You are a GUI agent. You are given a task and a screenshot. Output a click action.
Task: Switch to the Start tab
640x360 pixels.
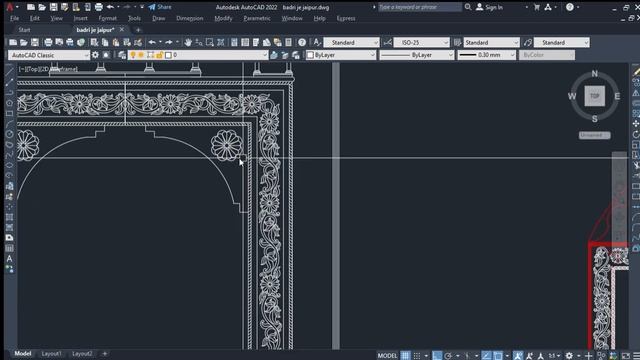coord(24,30)
